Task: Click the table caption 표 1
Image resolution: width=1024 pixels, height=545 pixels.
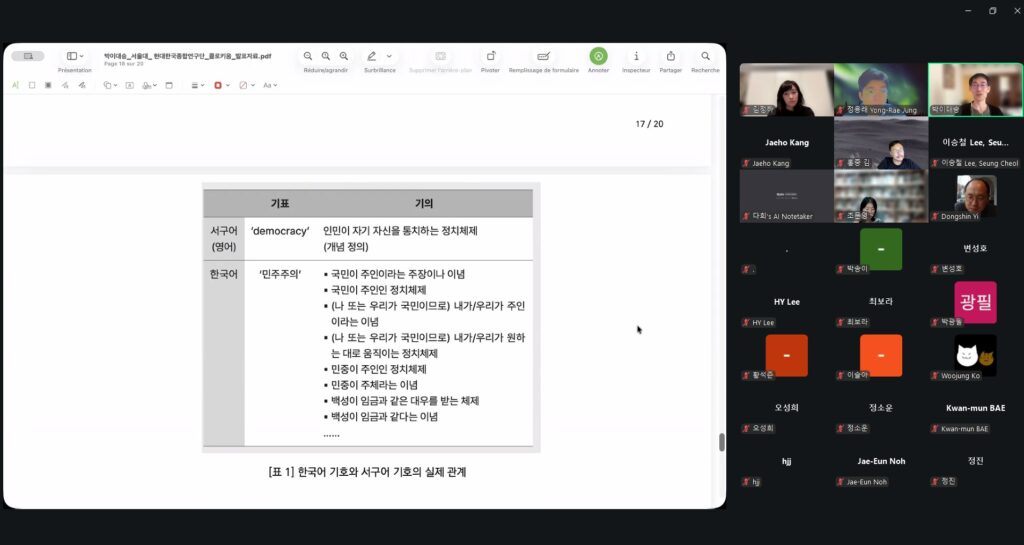Action: 367,472
